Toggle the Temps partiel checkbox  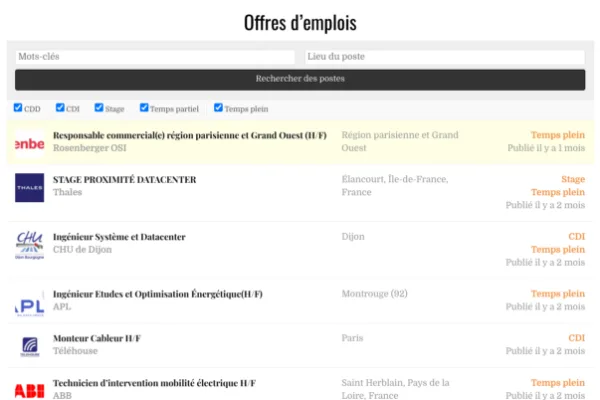(144, 108)
